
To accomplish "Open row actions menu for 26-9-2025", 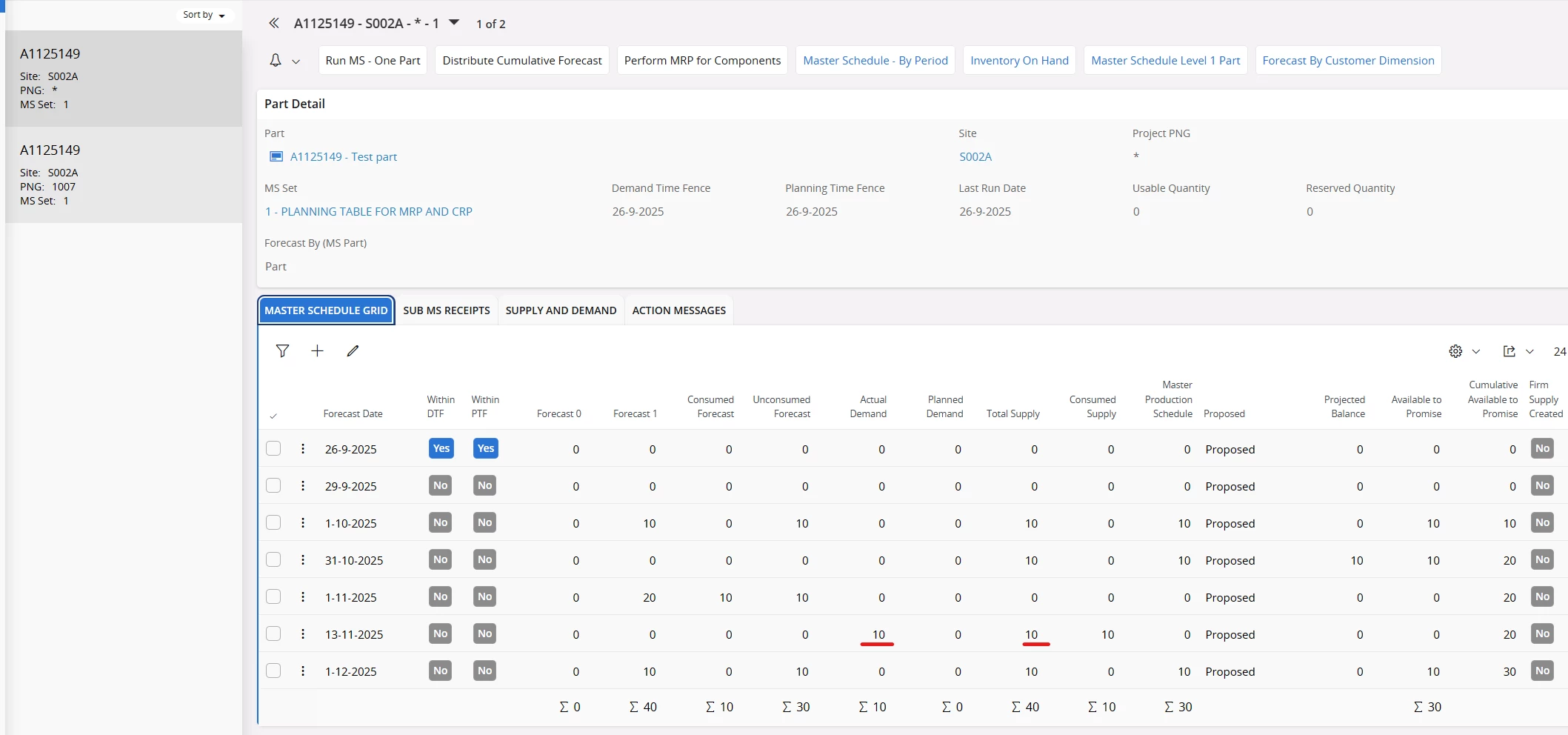I will (x=303, y=449).
